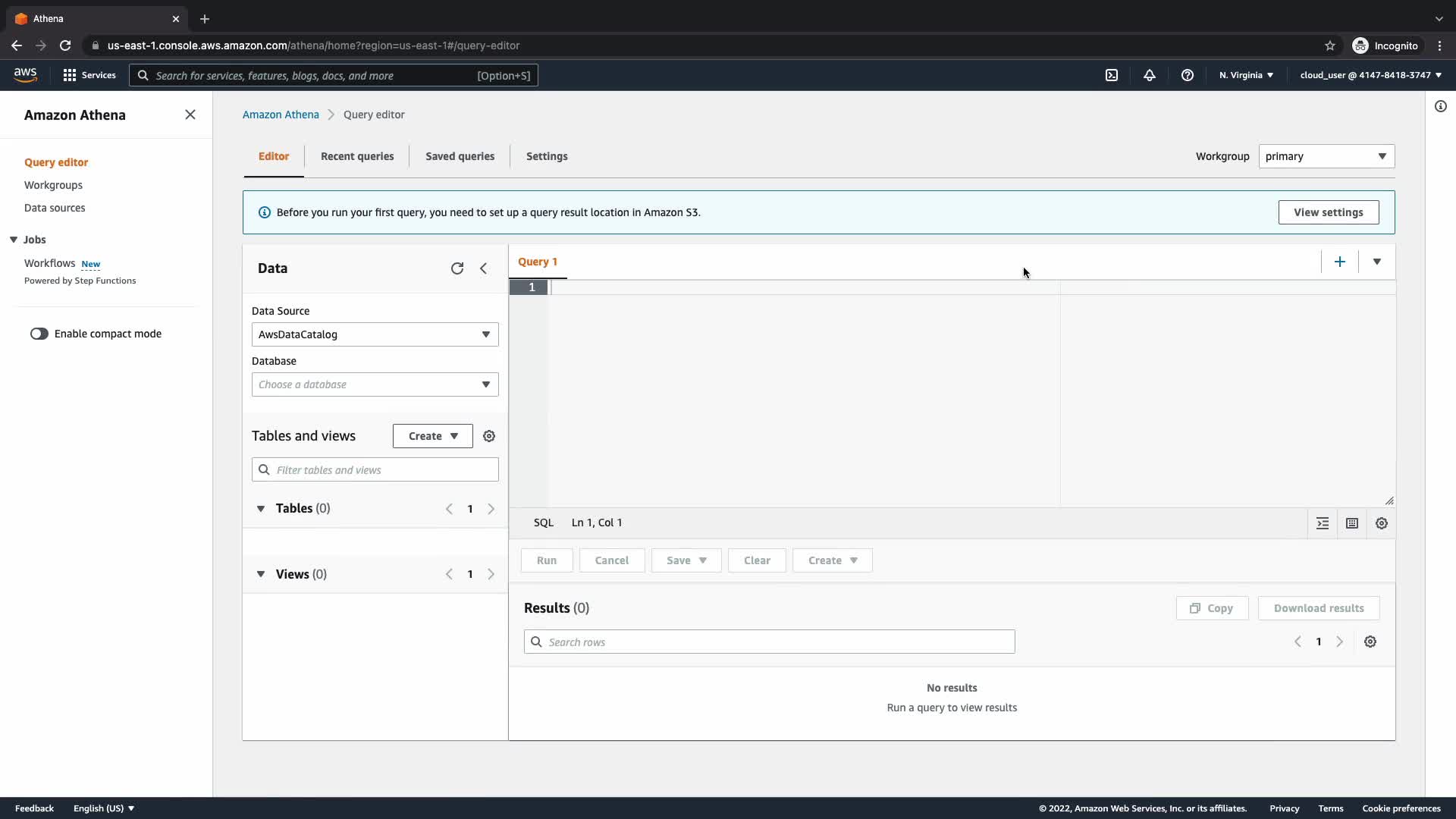Open Results table settings gear

point(1370,642)
